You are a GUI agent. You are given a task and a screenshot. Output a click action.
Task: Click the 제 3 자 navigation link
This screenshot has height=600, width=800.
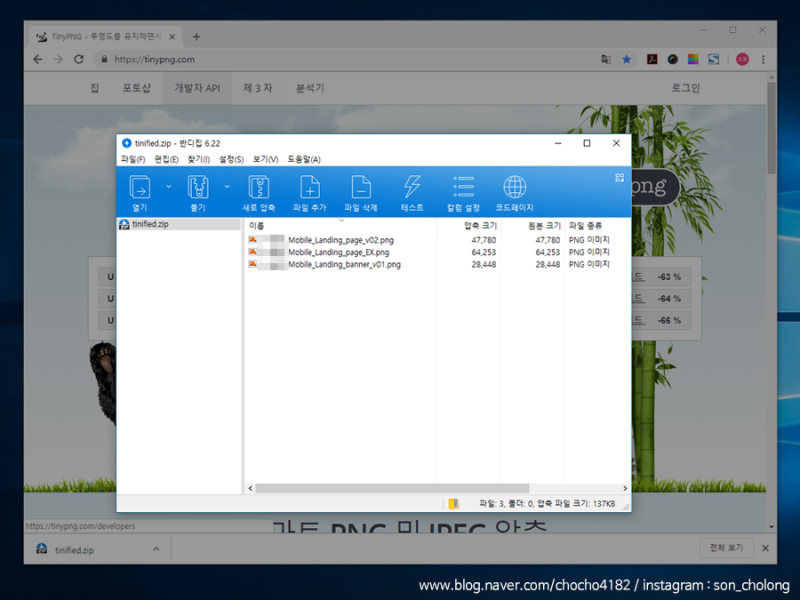click(x=258, y=88)
